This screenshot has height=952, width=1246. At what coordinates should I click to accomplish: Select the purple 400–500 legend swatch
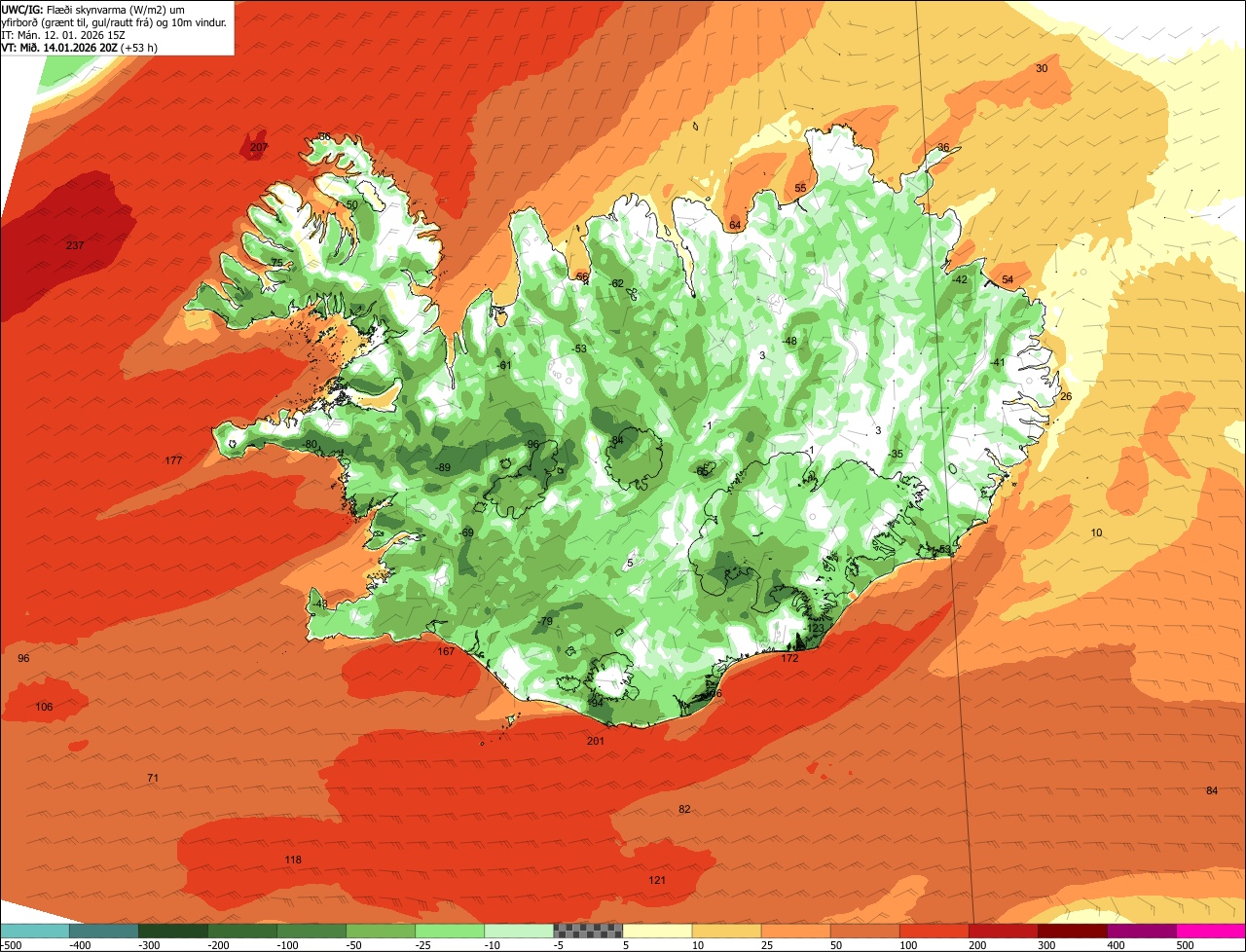point(1142,931)
